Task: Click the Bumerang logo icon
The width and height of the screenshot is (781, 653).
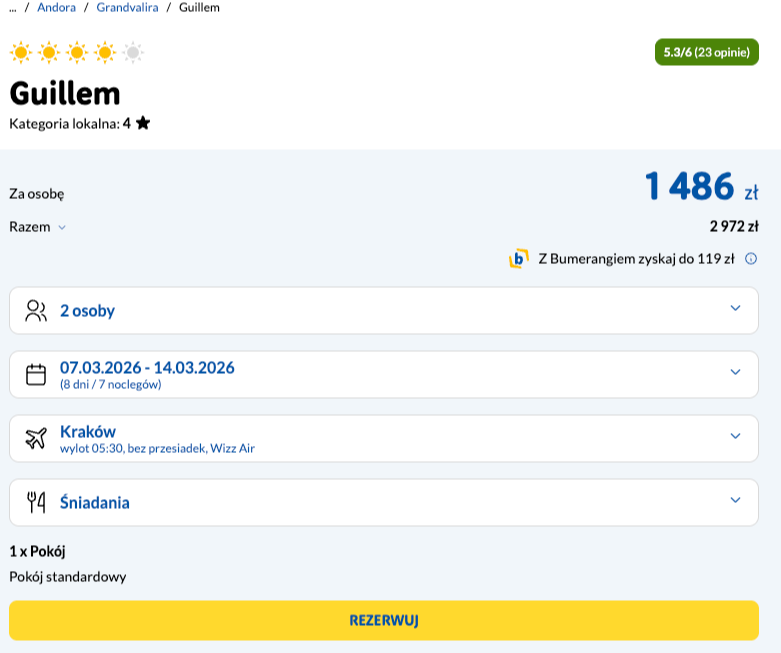Action: pos(518,259)
